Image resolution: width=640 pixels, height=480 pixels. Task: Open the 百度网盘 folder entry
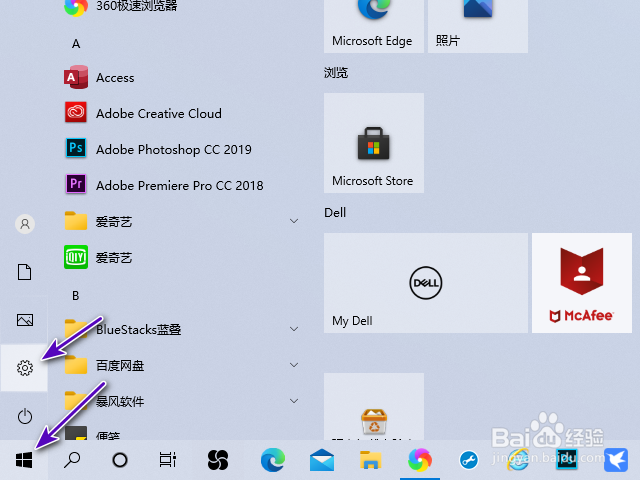[180, 365]
